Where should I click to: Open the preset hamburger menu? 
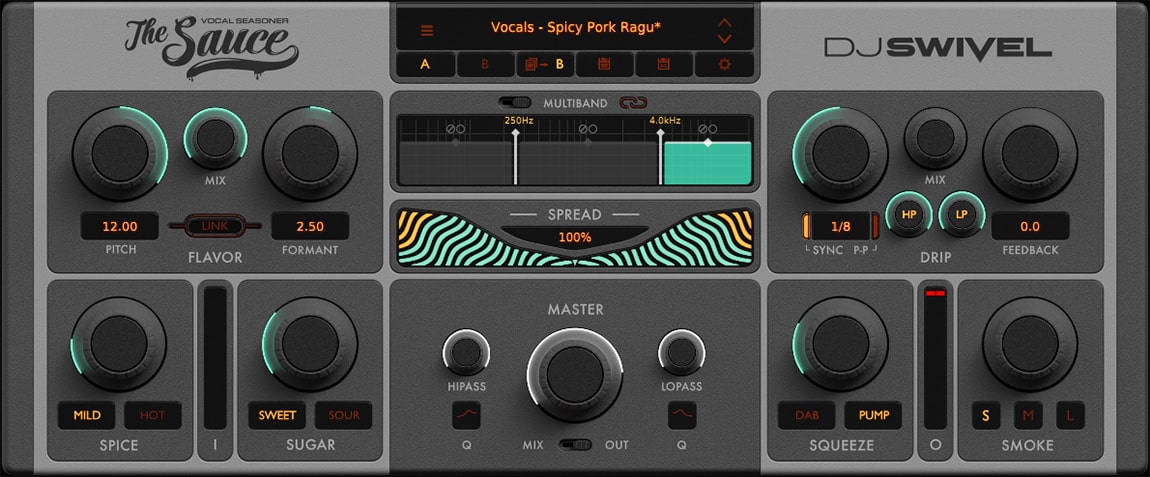(x=427, y=31)
